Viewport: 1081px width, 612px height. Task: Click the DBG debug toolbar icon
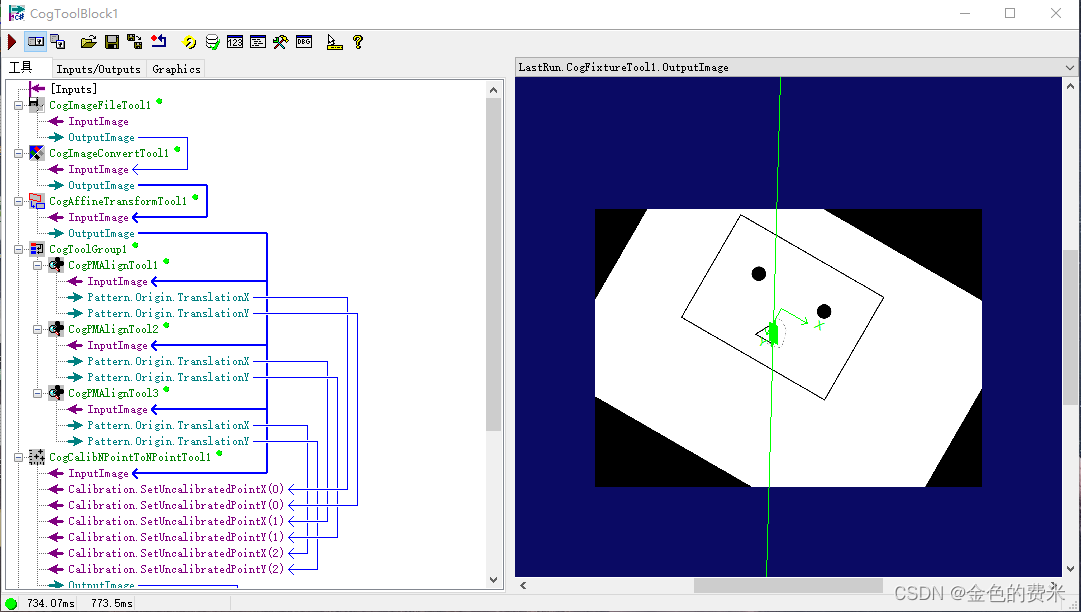304,42
